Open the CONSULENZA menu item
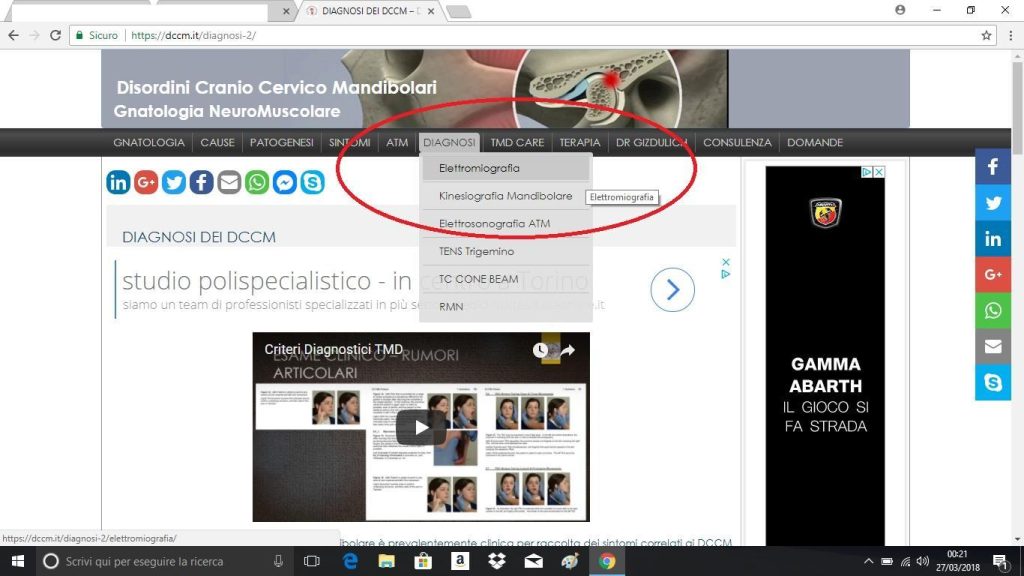The height and width of the screenshot is (576, 1024). pos(737,142)
